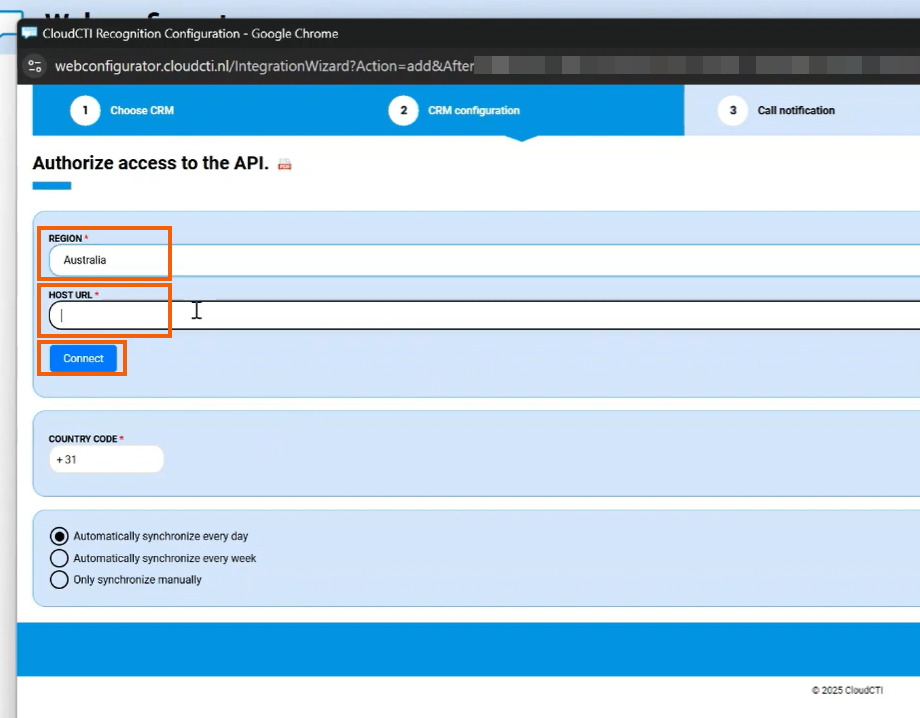This screenshot has width=920, height=718.
Task: Go to the Choose CRM step label
Action: click(142, 110)
